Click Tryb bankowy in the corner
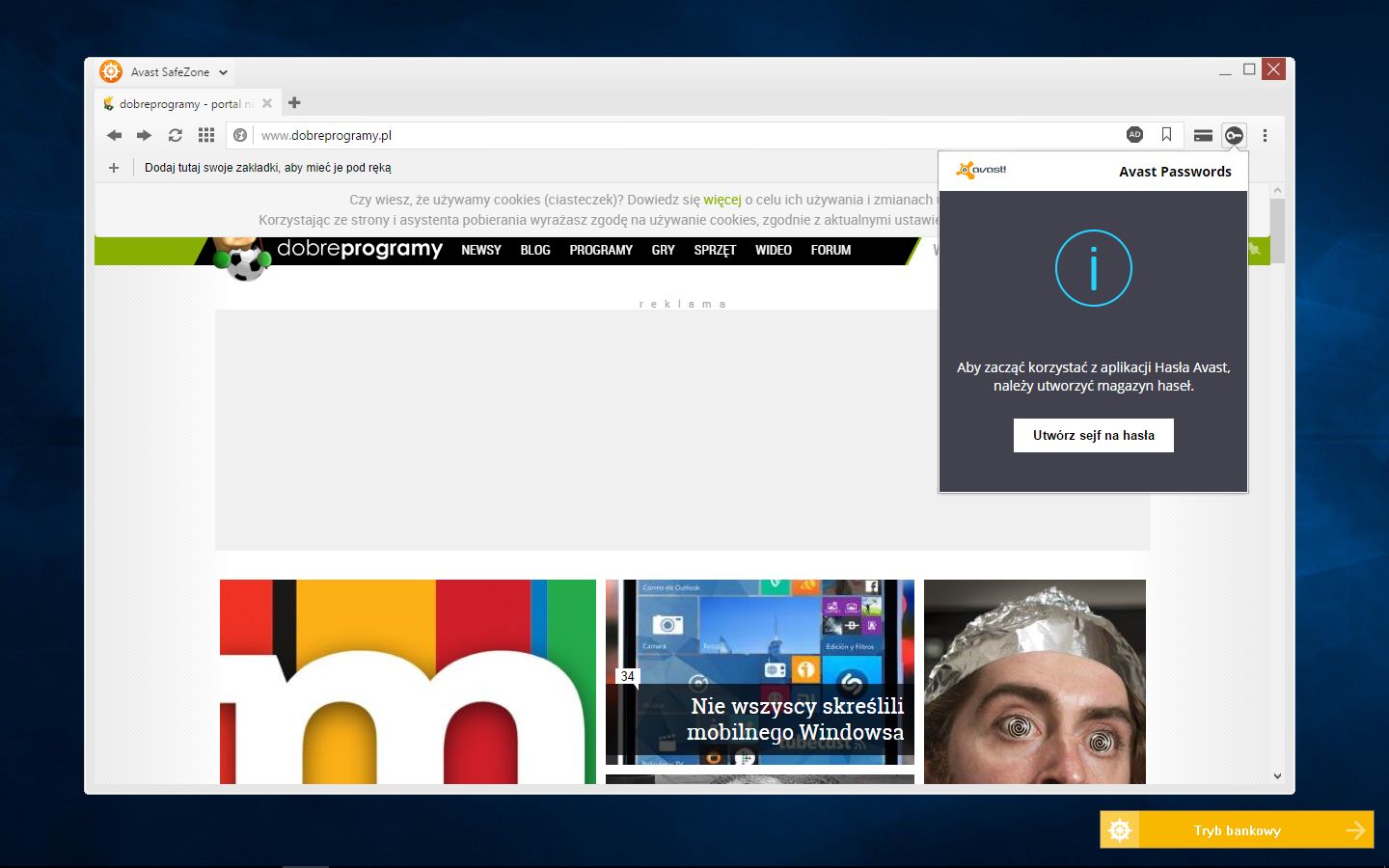The image size is (1389, 868). (1238, 829)
